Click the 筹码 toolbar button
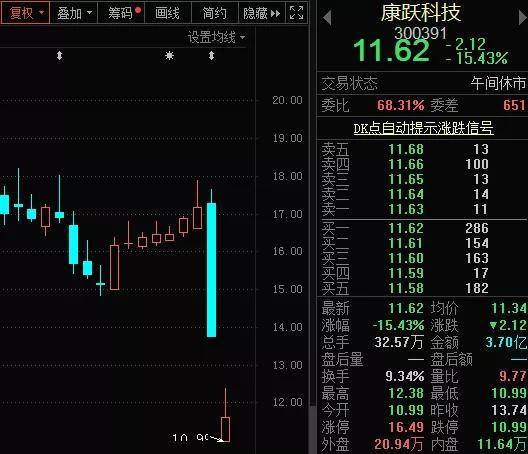The image size is (528, 454). point(121,13)
